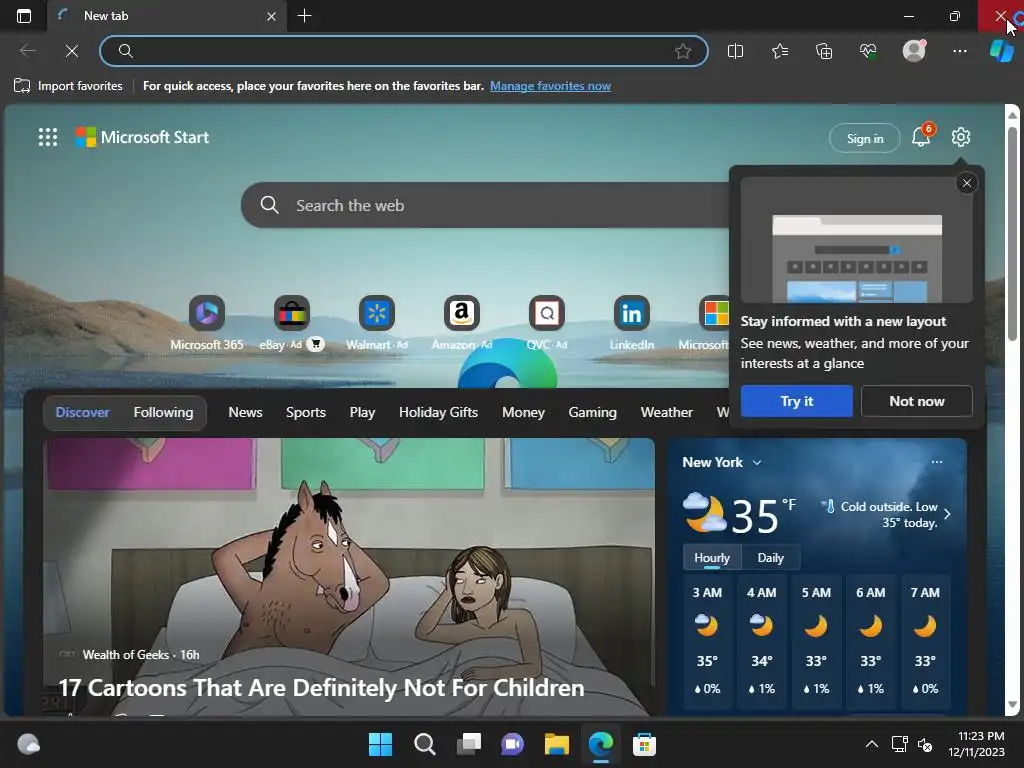The height and width of the screenshot is (768, 1024).
Task: Click Import favorites in favorites bar
Action: click(x=68, y=86)
